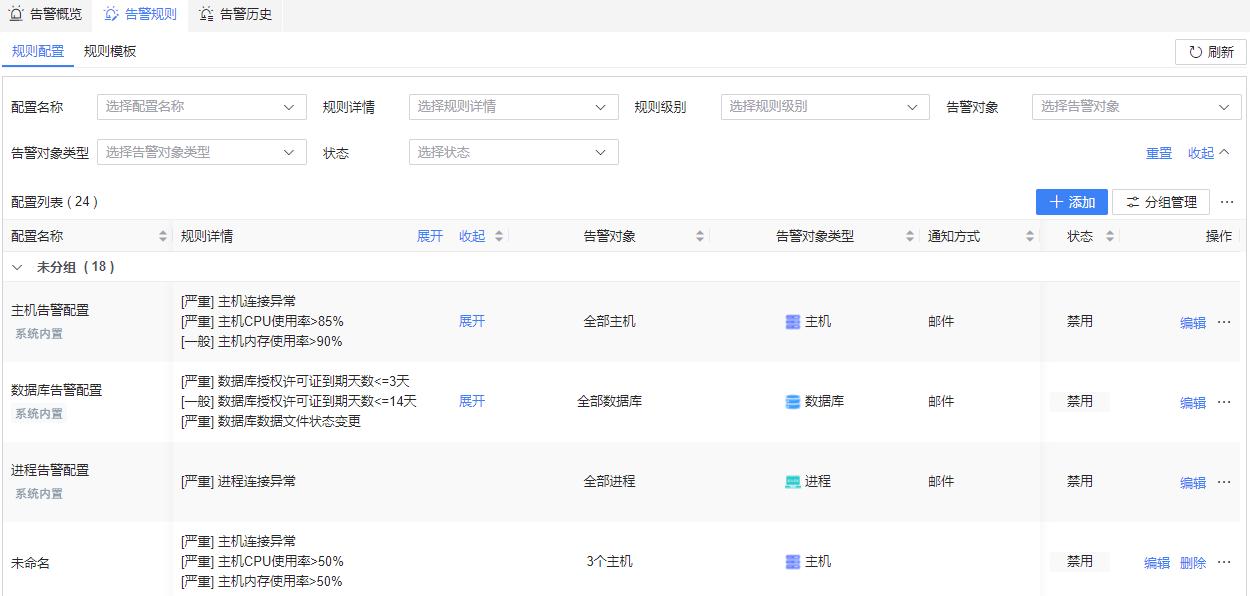Open more actions for 未命名 row
Image resolution: width=1250 pixels, height=596 pixels.
1224,562
